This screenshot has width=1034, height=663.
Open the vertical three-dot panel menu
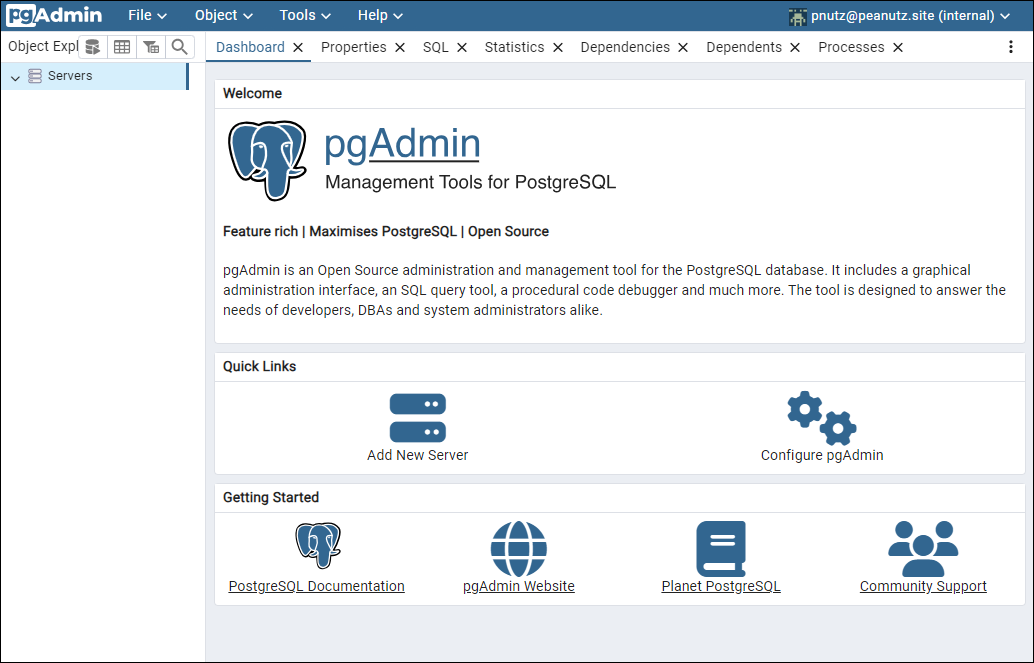pyautogui.click(x=1011, y=47)
